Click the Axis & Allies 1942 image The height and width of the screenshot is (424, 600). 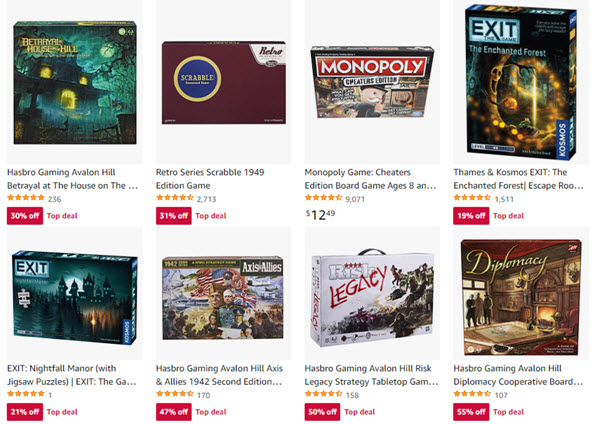point(223,298)
